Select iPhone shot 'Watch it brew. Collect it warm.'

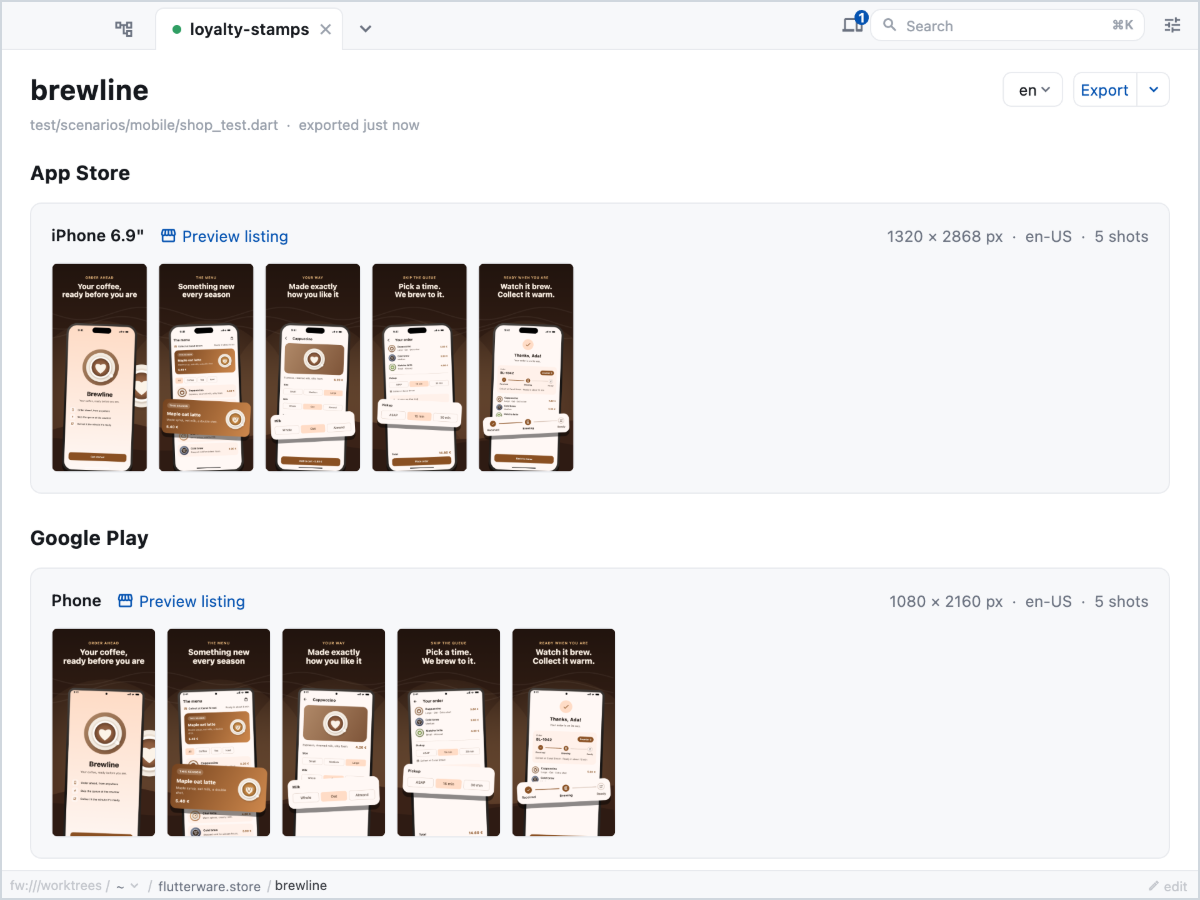click(526, 367)
